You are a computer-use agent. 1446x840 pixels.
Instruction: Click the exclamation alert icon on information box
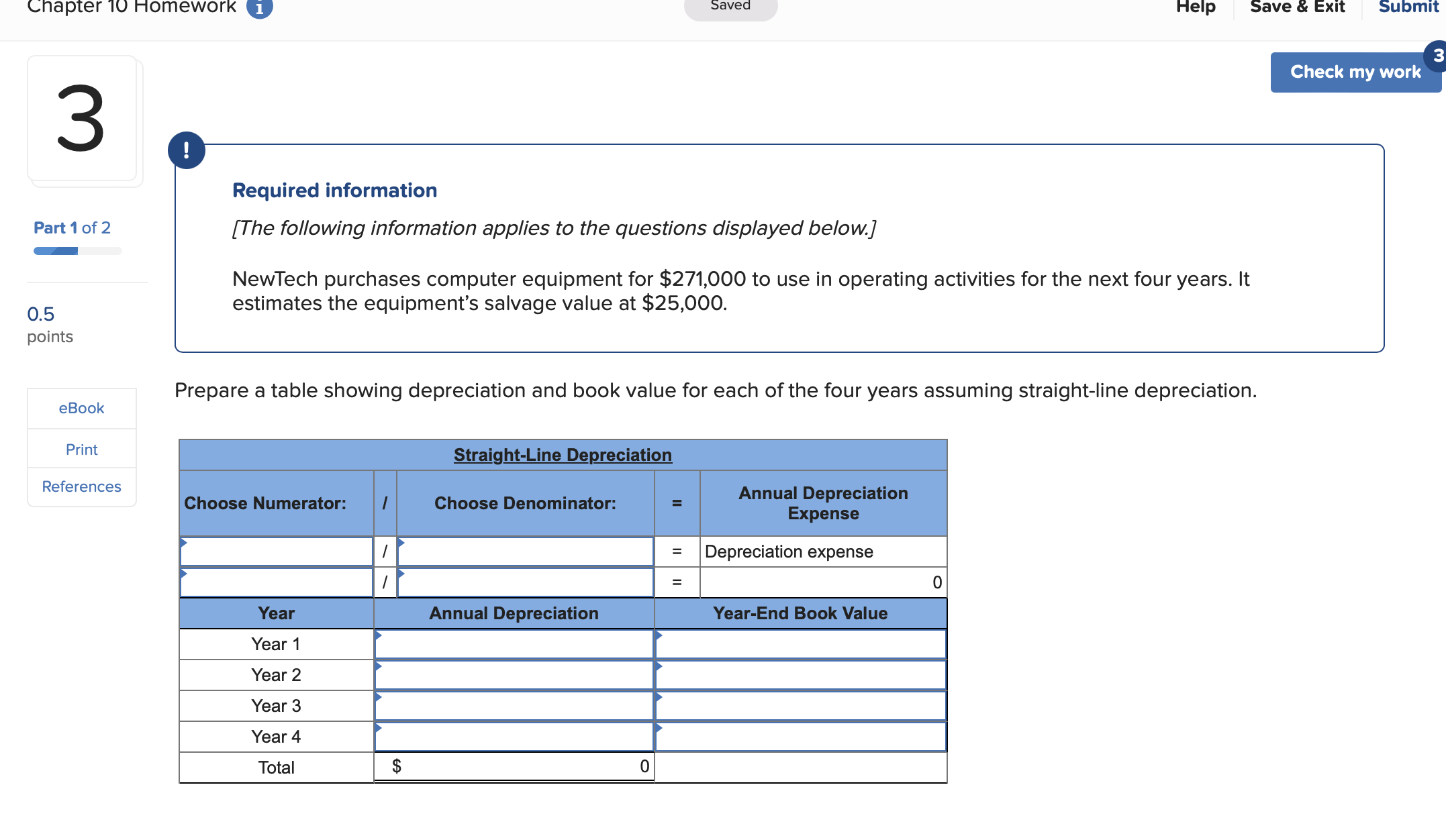(187, 150)
